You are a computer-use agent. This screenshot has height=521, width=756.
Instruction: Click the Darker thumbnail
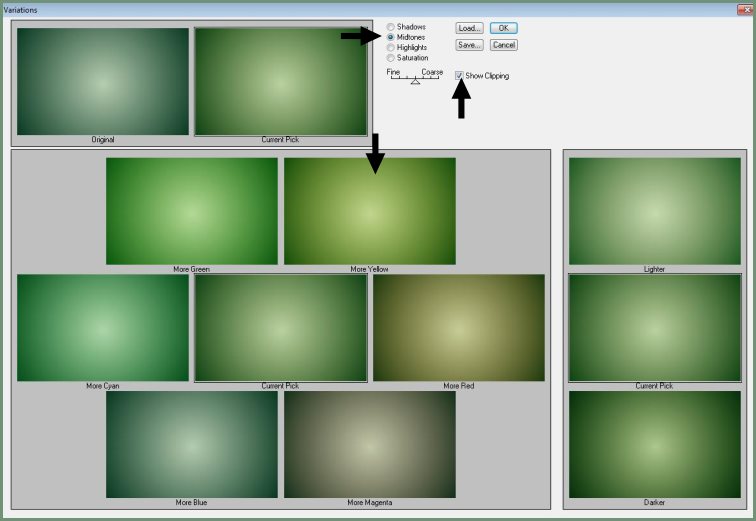(x=655, y=444)
